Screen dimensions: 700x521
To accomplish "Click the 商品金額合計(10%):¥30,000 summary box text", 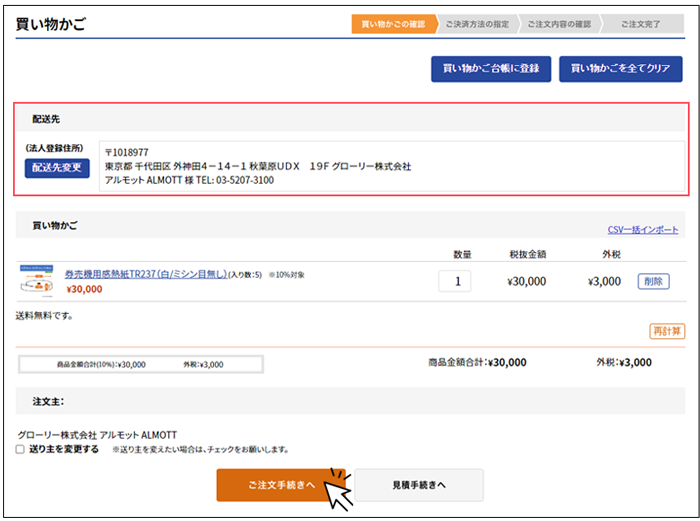I will (x=101, y=365).
